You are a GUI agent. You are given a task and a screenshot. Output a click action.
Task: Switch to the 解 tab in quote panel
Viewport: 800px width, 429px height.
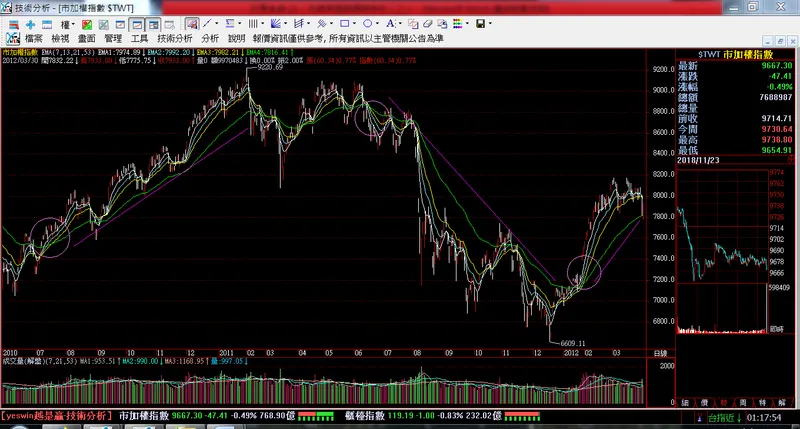(x=782, y=403)
